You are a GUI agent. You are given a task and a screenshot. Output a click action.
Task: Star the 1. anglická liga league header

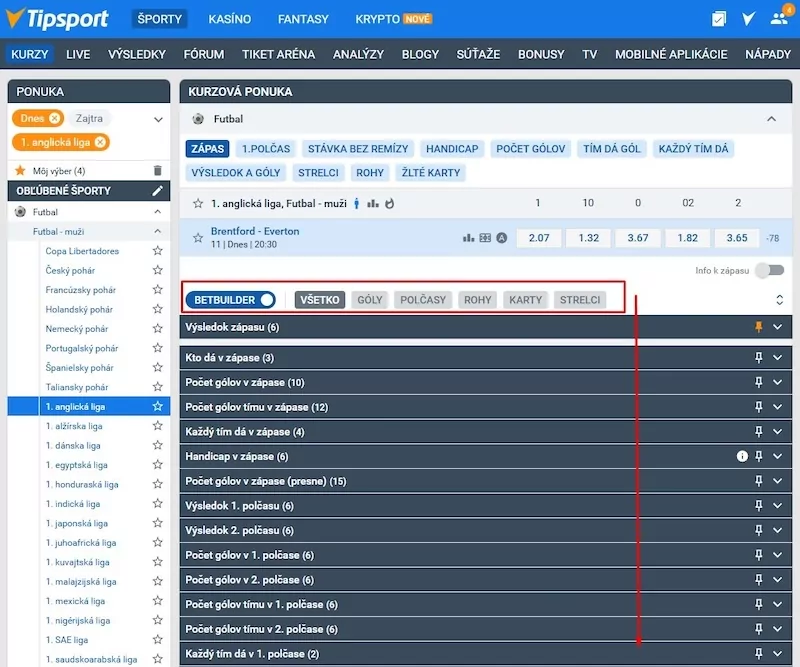[x=198, y=204]
